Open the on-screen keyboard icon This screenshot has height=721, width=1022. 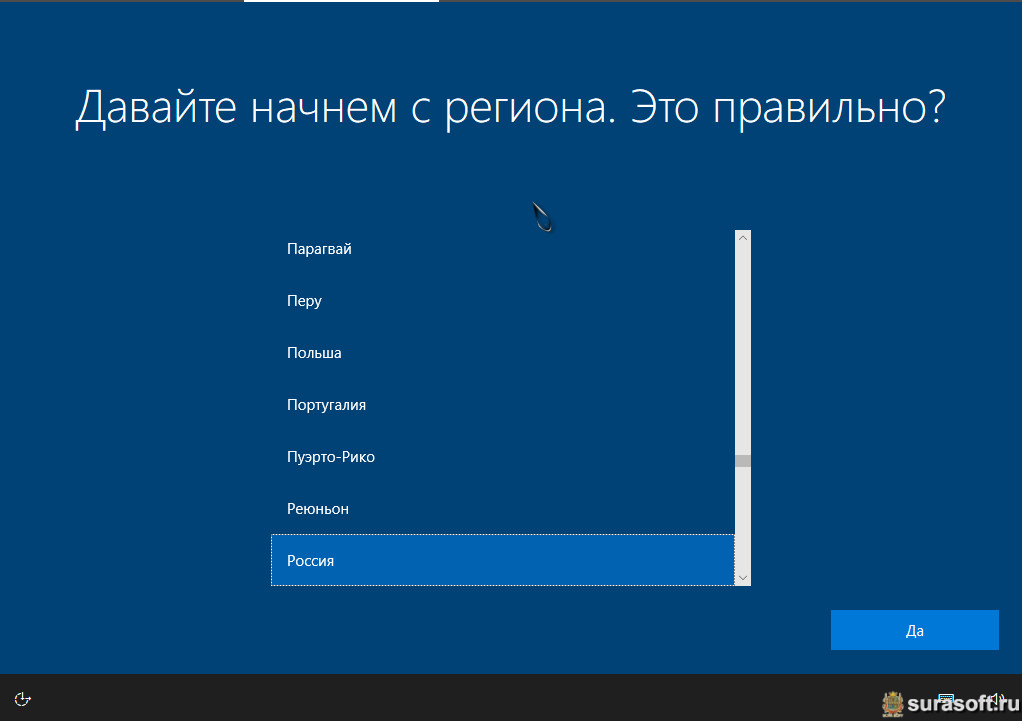945,698
